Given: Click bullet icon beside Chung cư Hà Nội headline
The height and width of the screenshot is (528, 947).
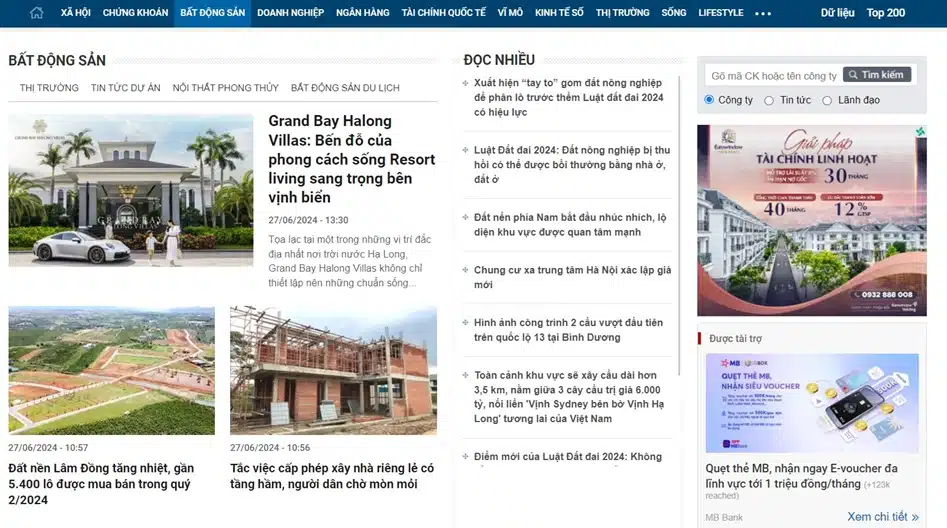Looking at the screenshot, I should click(466, 271).
